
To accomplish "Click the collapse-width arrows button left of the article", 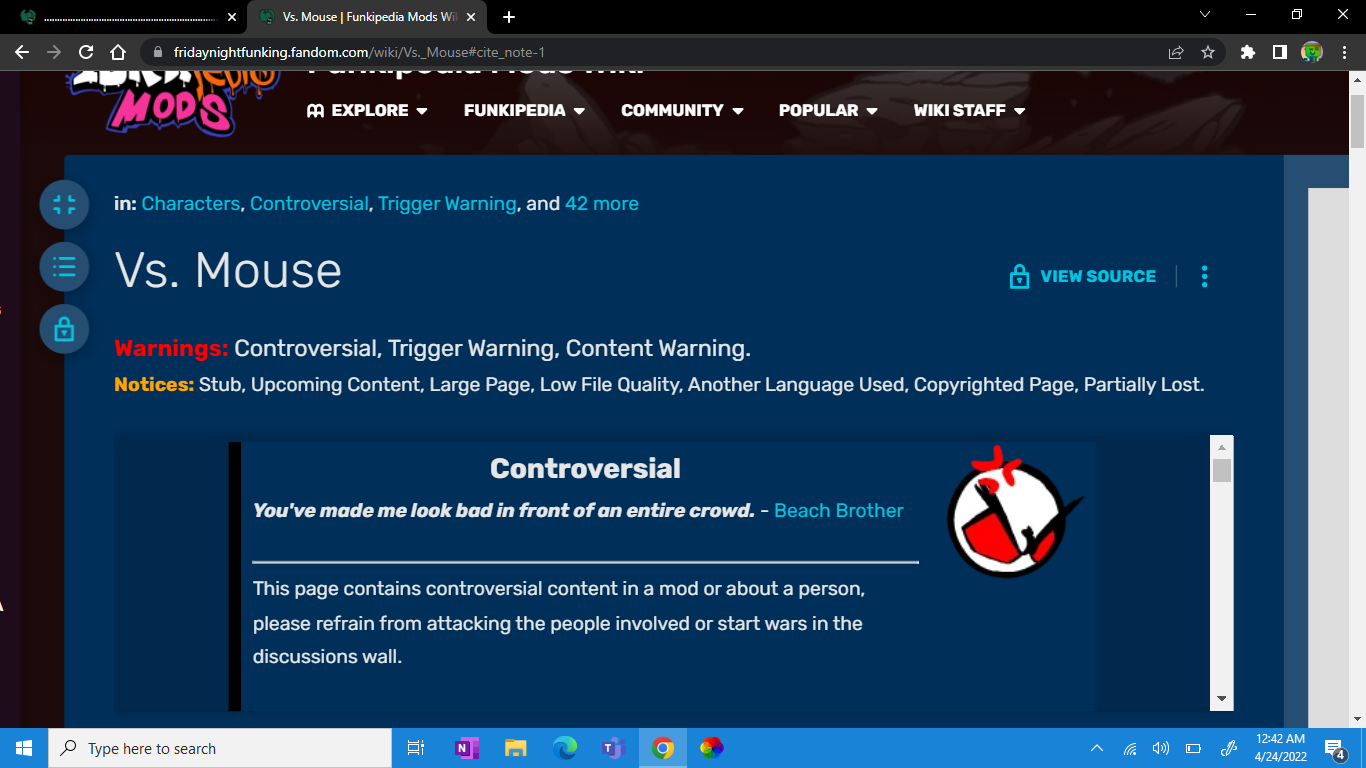I will coord(64,204).
